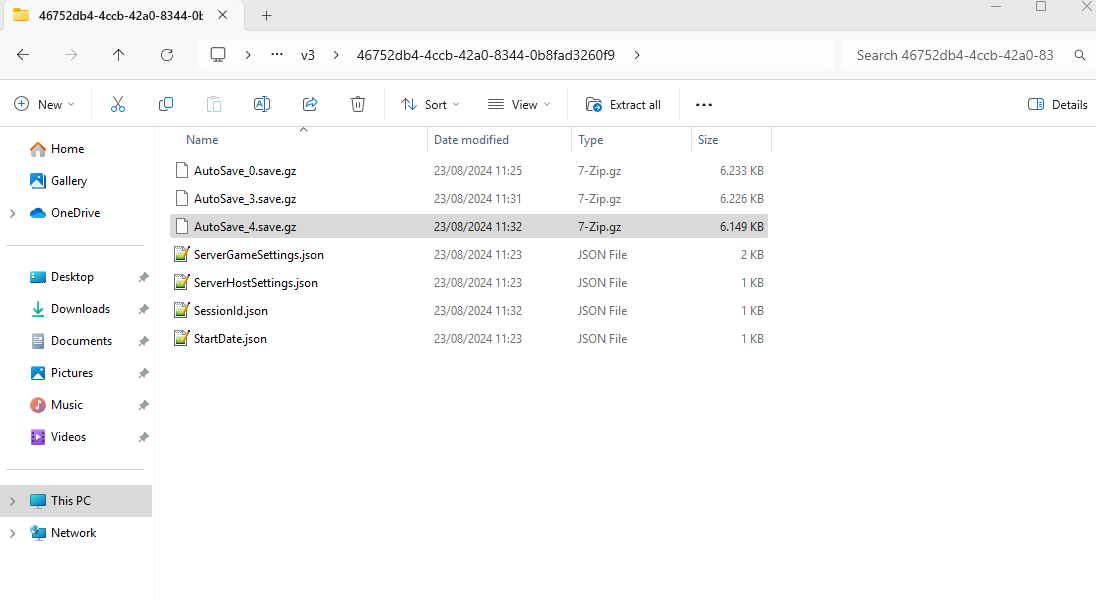Go back with the left arrow

click(x=23, y=55)
